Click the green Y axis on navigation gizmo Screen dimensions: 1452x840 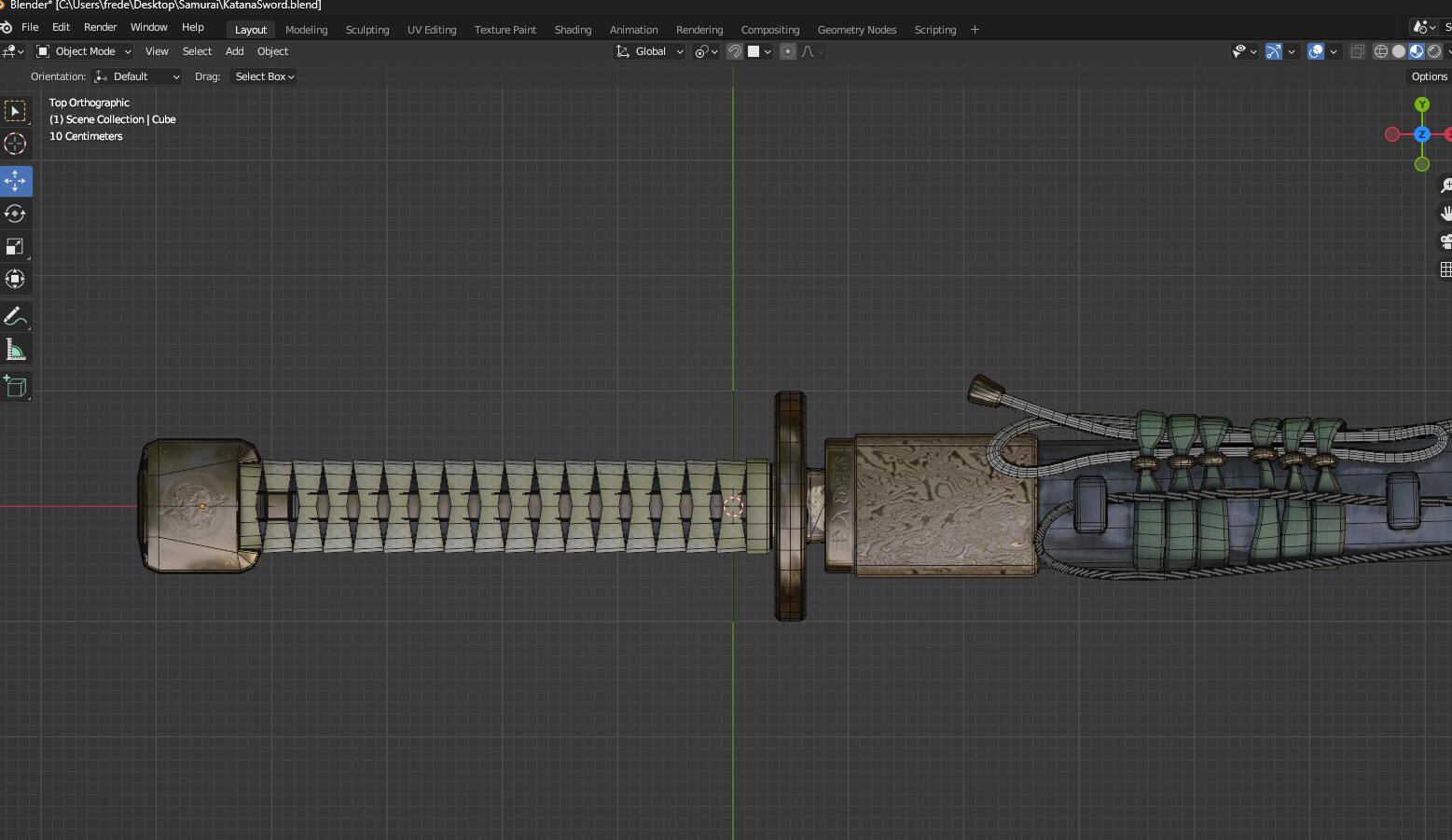point(1422,104)
